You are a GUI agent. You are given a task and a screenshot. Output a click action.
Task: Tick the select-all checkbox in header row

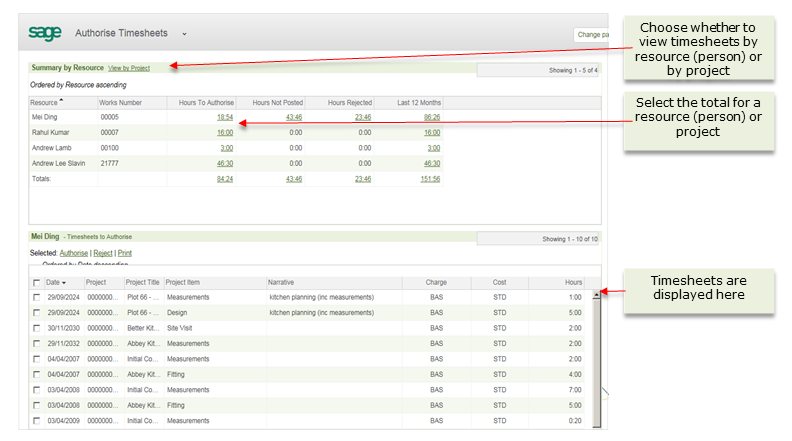pyautogui.click(x=37, y=283)
